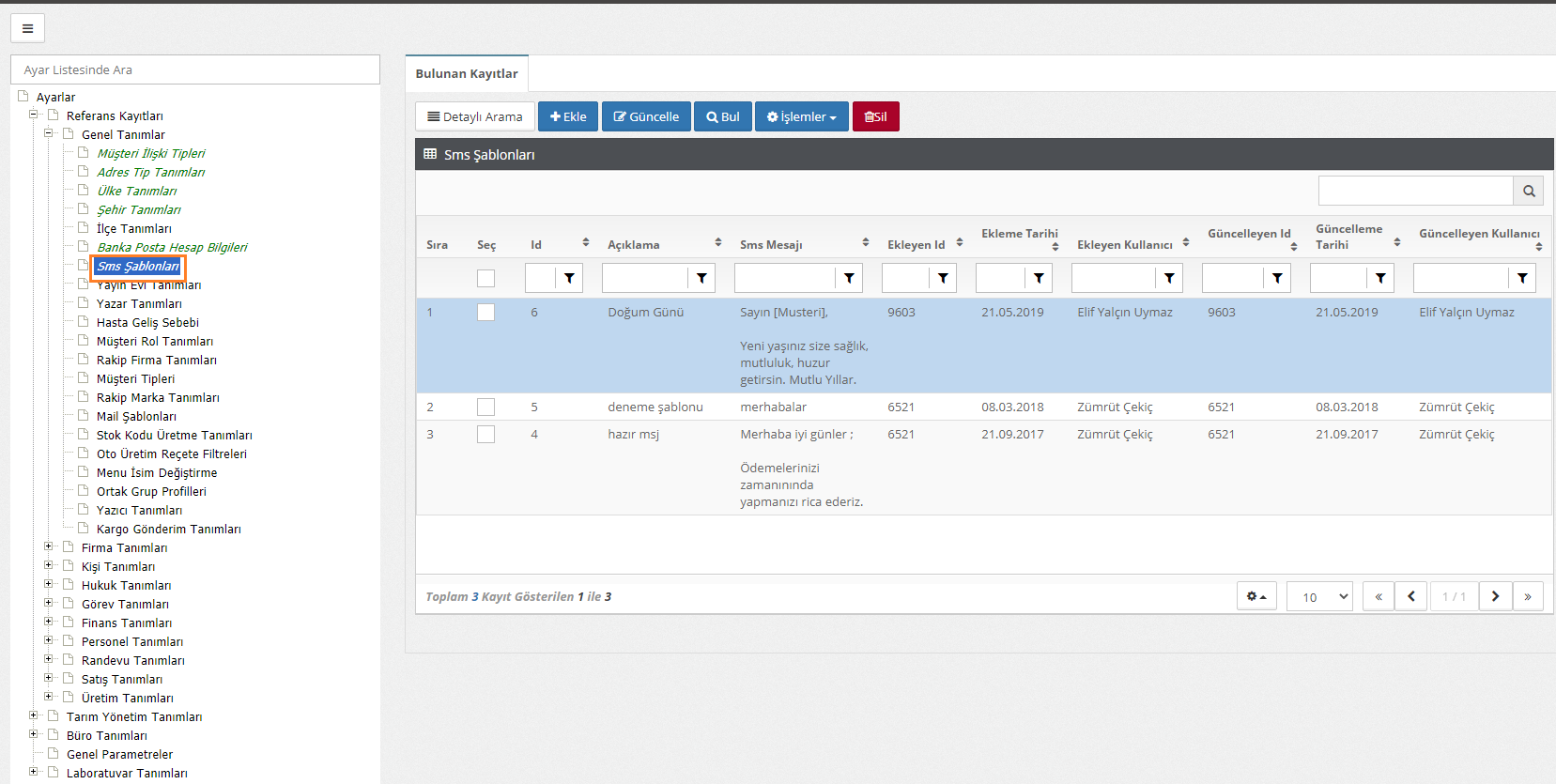The height and width of the screenshot is (784, 1556).
Task: Click the filter icon for Sms Mesajı column
Action: click(x=849, y=278)
